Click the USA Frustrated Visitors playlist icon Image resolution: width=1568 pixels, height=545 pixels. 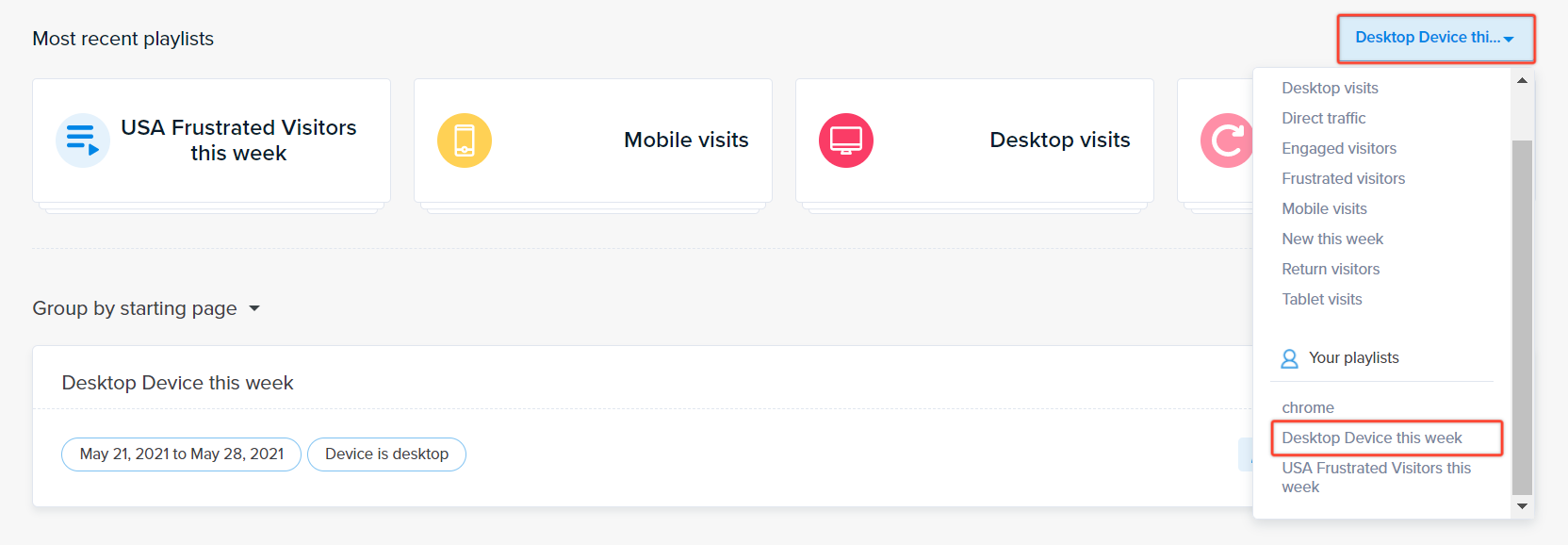pyautogui.click(x=83, y=140)
